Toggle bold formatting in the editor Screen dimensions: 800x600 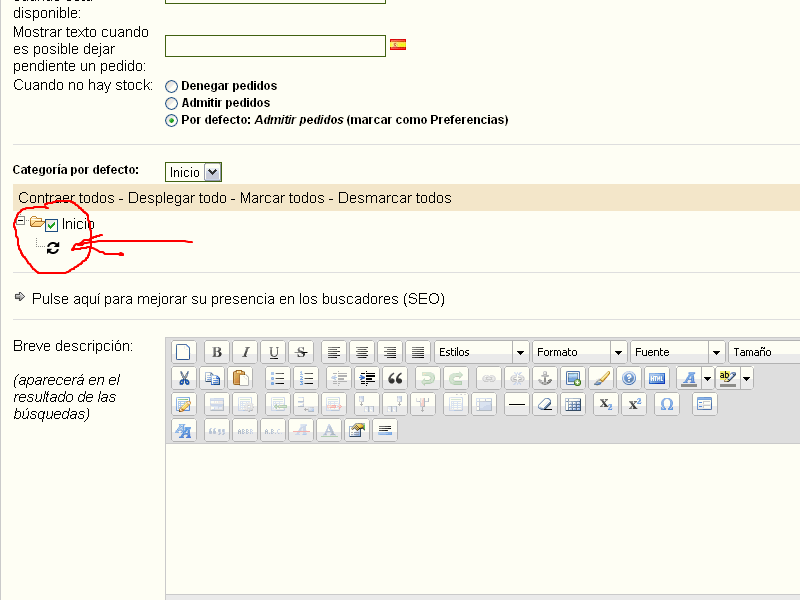[217, 352]
